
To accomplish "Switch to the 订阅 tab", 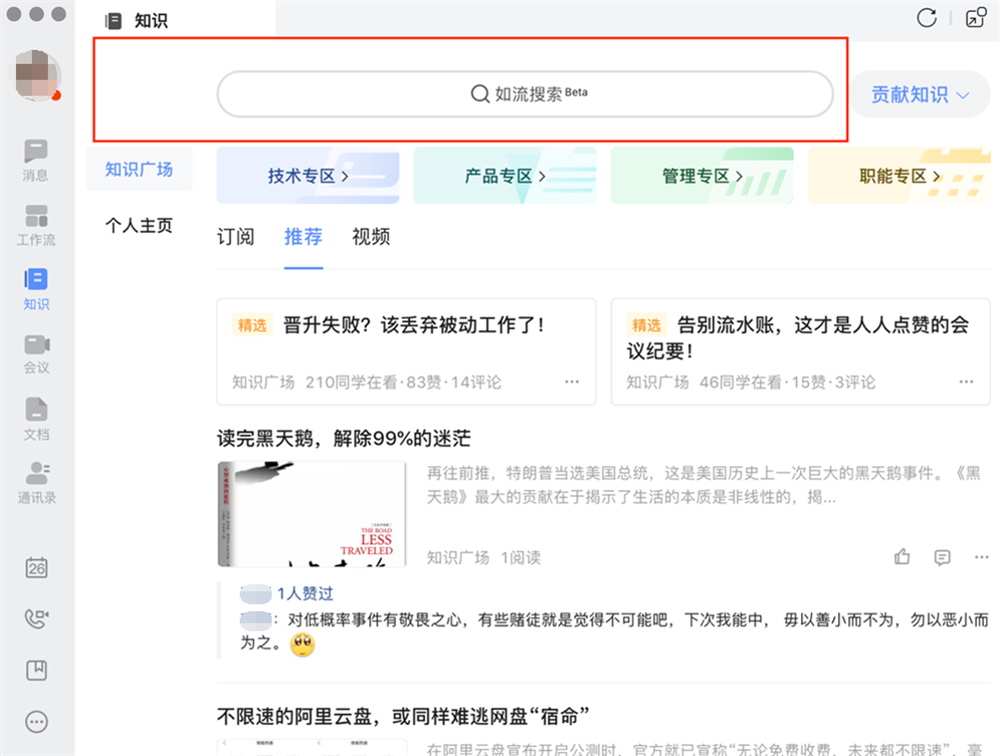I will pos(235,237).
